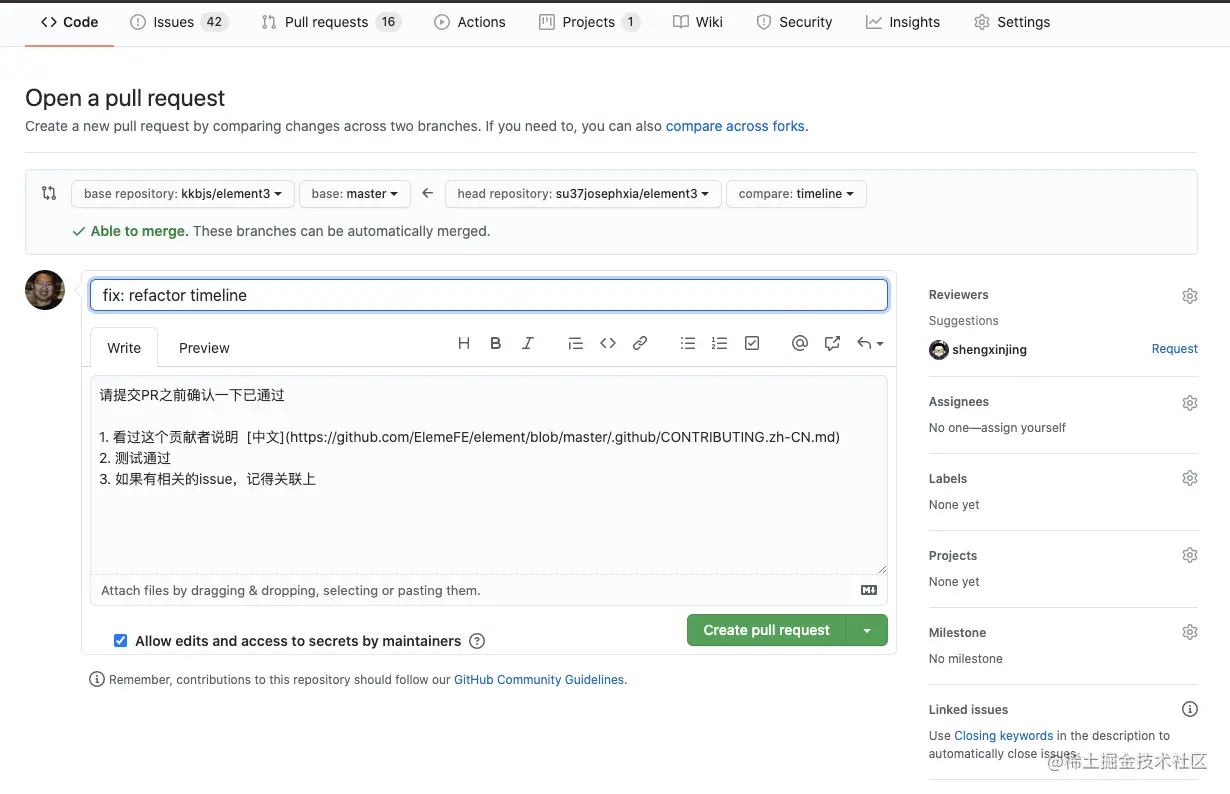1230x794 pixels.
Task: Click the shengxinjing reviewer avatar
Action: coord(938,350)
